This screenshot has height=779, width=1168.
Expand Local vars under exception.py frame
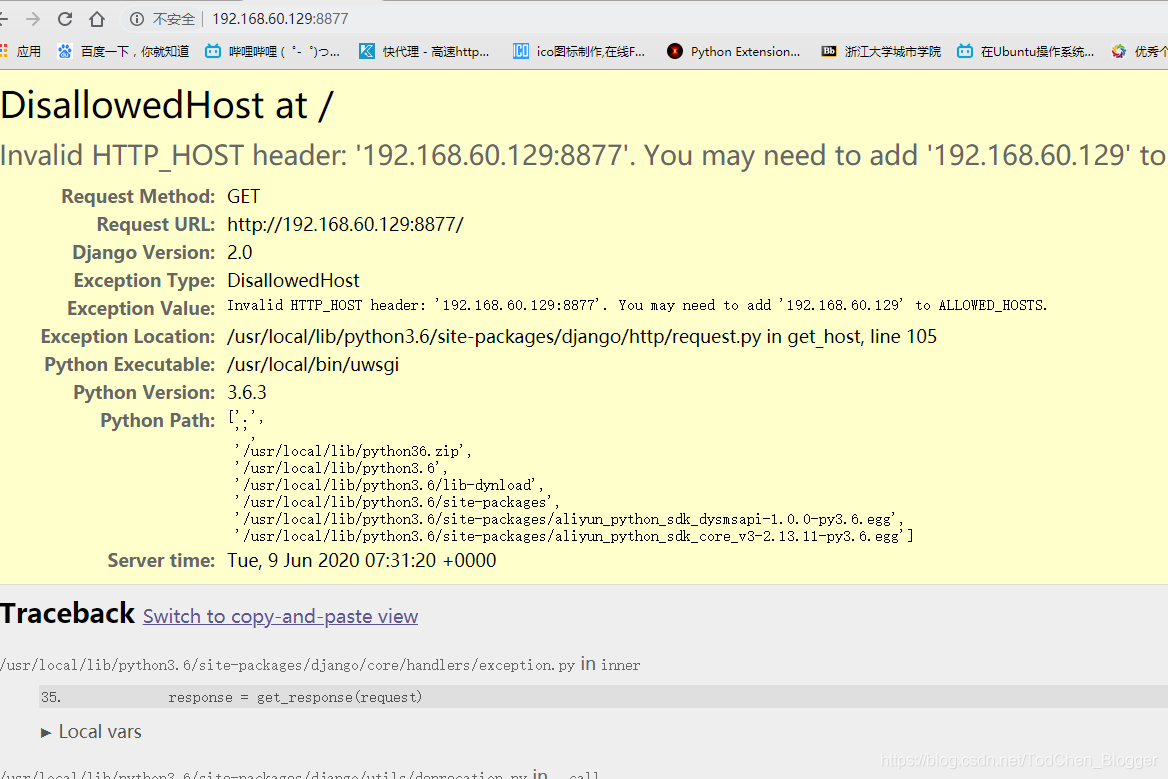tap(92, 732)
